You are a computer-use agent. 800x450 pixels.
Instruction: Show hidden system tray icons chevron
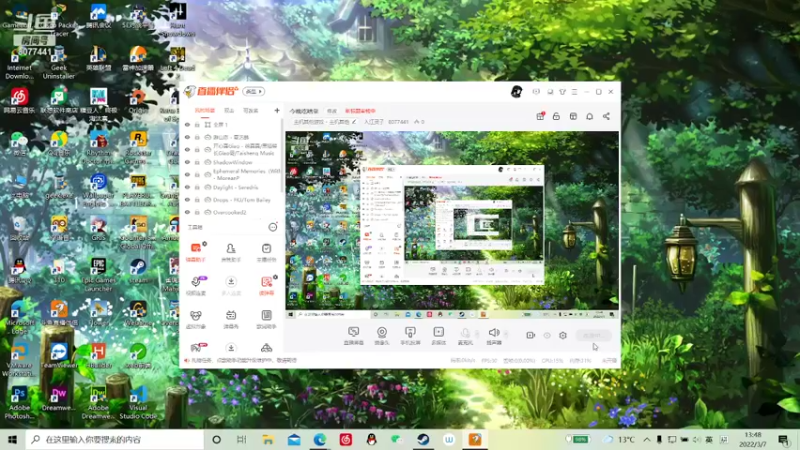pos(646,439)
